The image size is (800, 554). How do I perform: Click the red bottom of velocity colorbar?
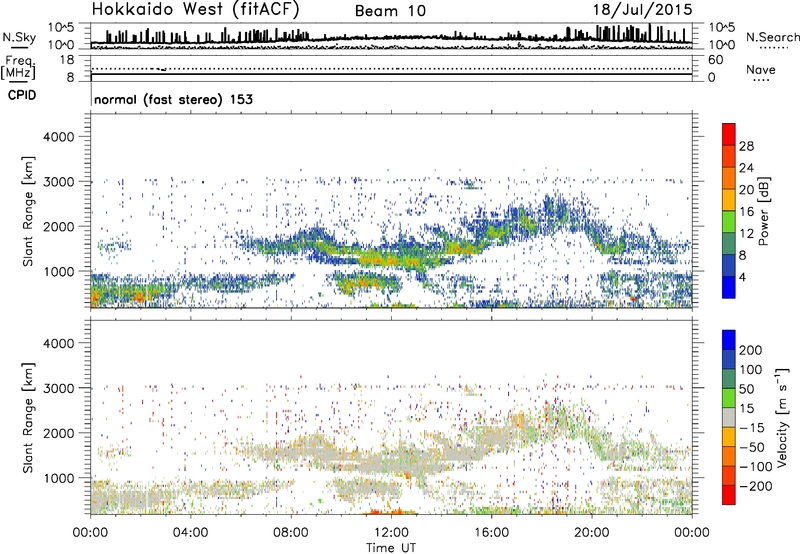click(x=729, y=495)
